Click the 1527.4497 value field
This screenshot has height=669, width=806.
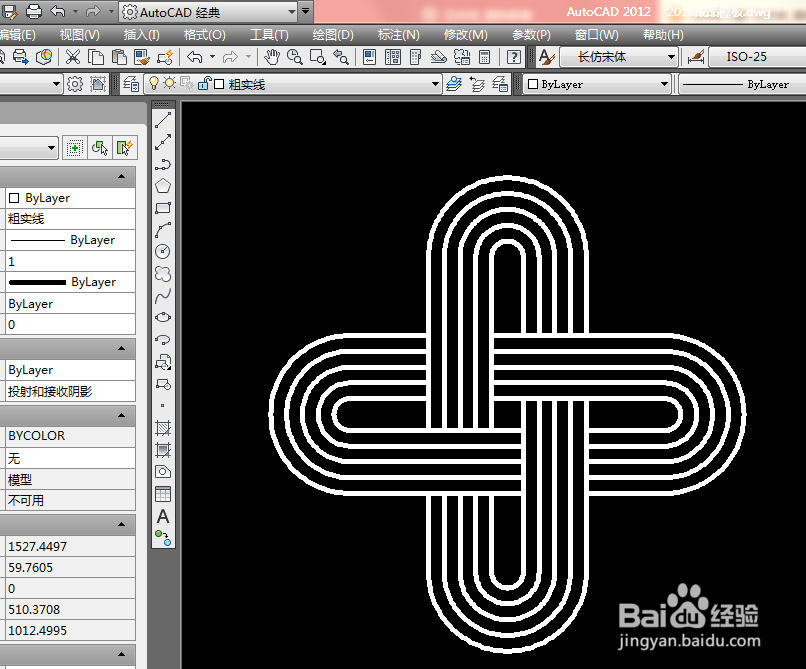[70, 546]
